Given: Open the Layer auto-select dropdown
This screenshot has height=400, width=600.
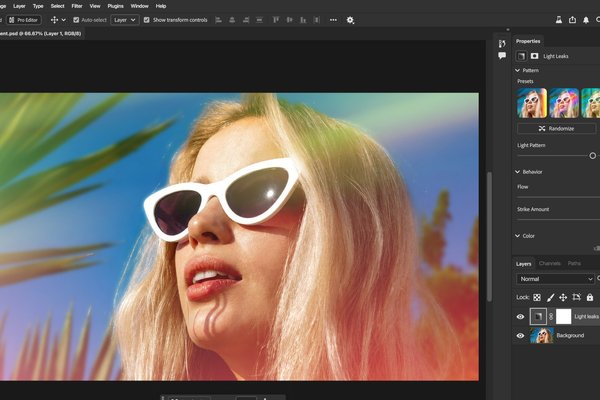Looking at the screenshot, I should (x=125, y=20).
